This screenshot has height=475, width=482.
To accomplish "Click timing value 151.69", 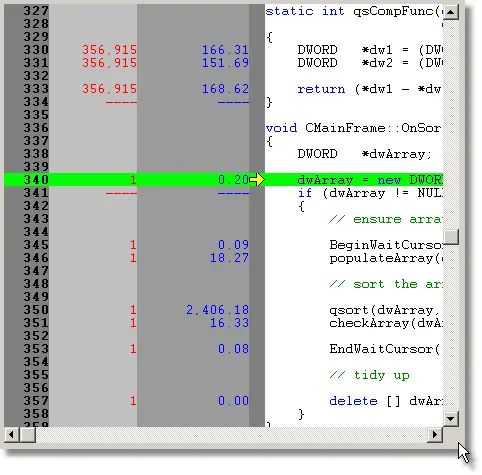I will click(x=225, y=63).
